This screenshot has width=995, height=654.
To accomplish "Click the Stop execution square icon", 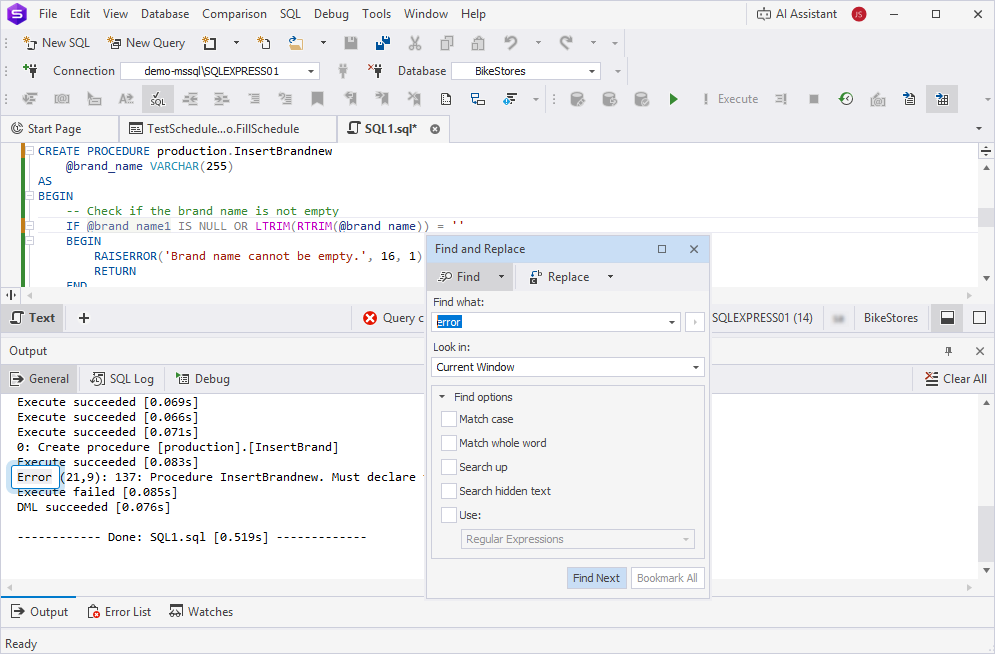I will (x=814, y=99).
